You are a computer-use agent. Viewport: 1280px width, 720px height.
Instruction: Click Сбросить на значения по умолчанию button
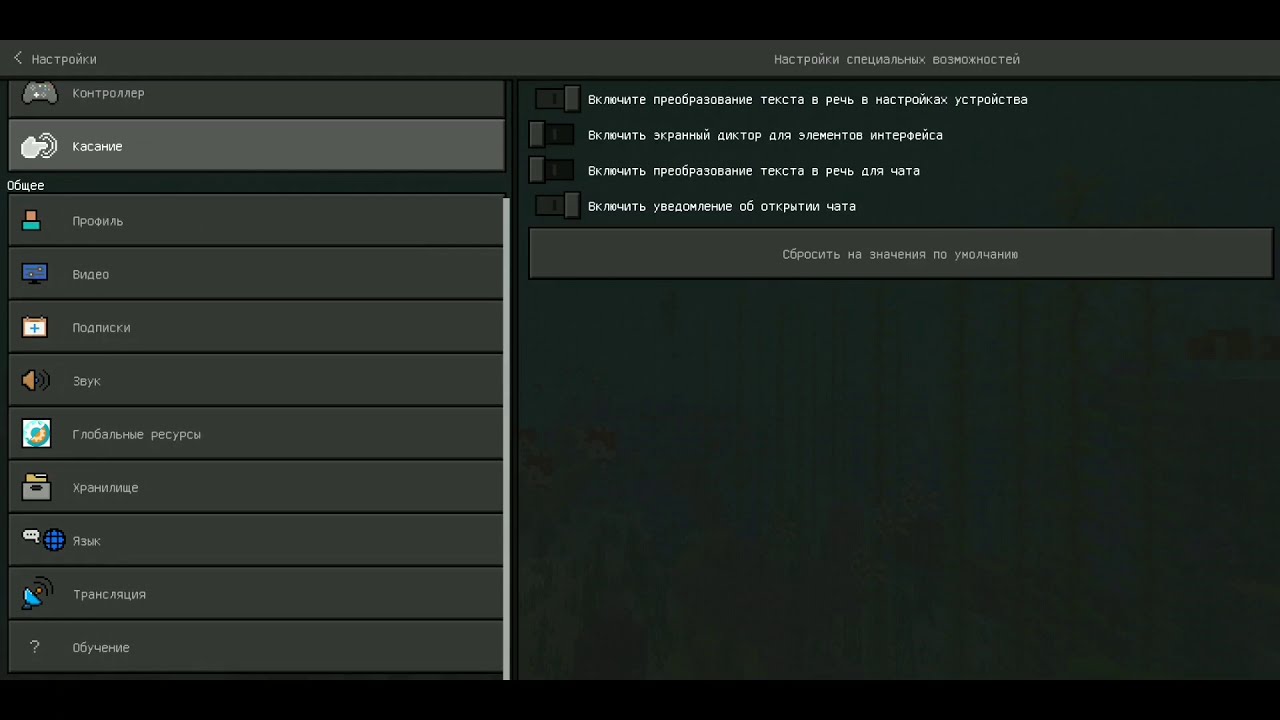pyautogui.click(x=900, y=254)
